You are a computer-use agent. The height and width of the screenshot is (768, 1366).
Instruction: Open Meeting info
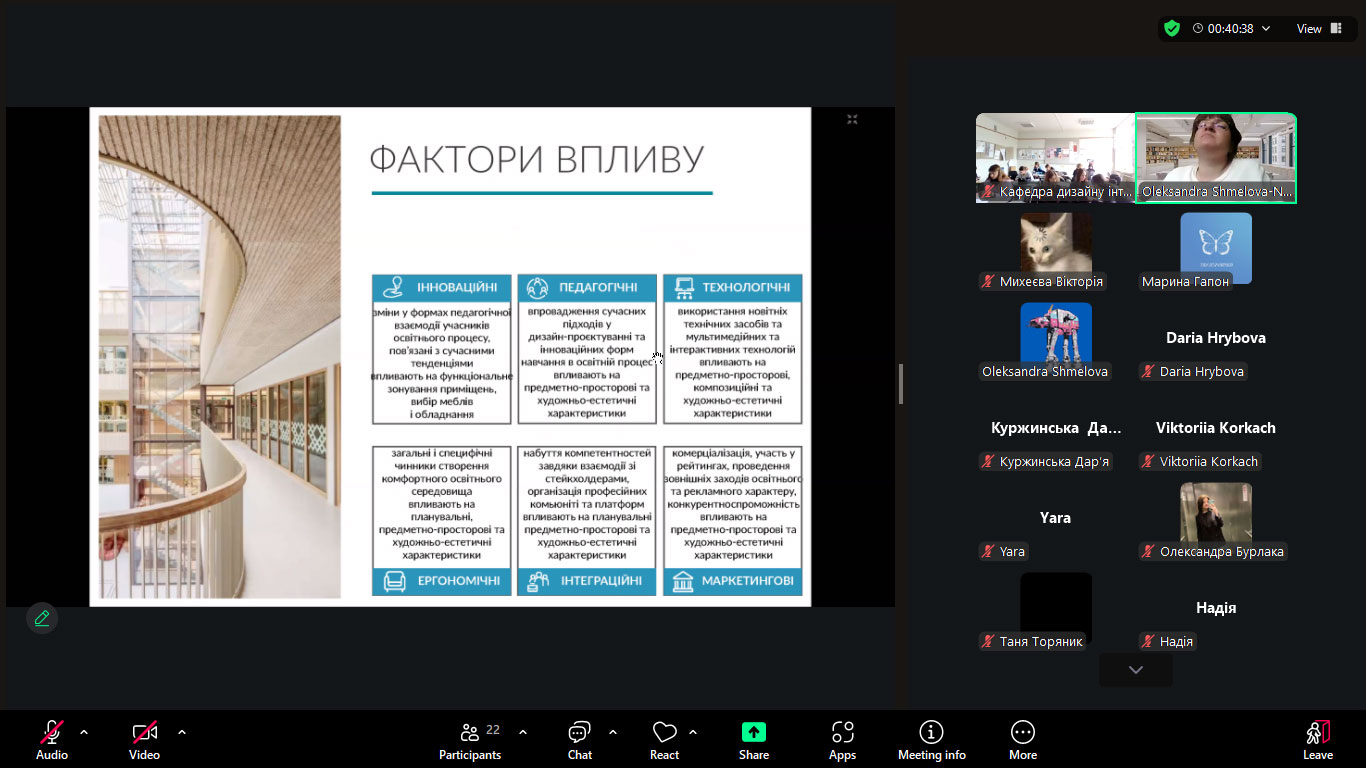tap(931, 740)
